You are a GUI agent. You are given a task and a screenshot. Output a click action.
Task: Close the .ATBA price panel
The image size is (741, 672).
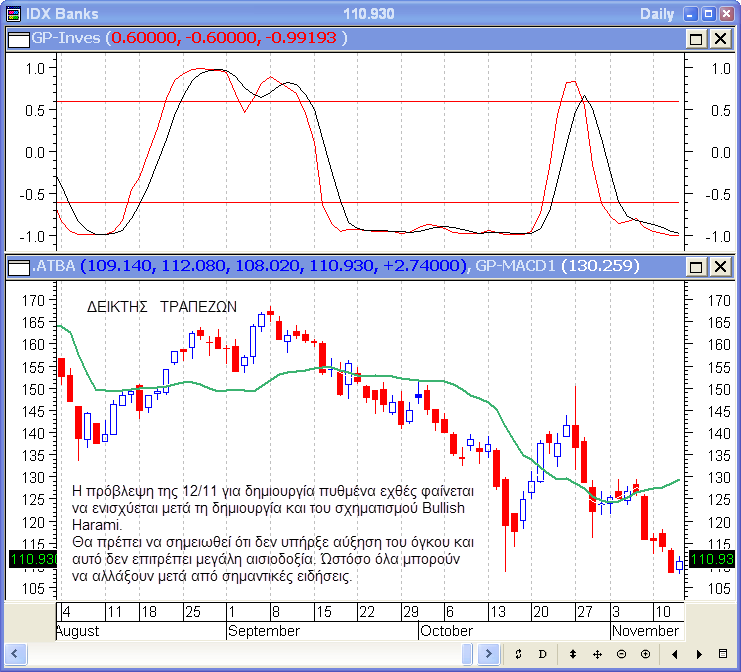point(719,267)
